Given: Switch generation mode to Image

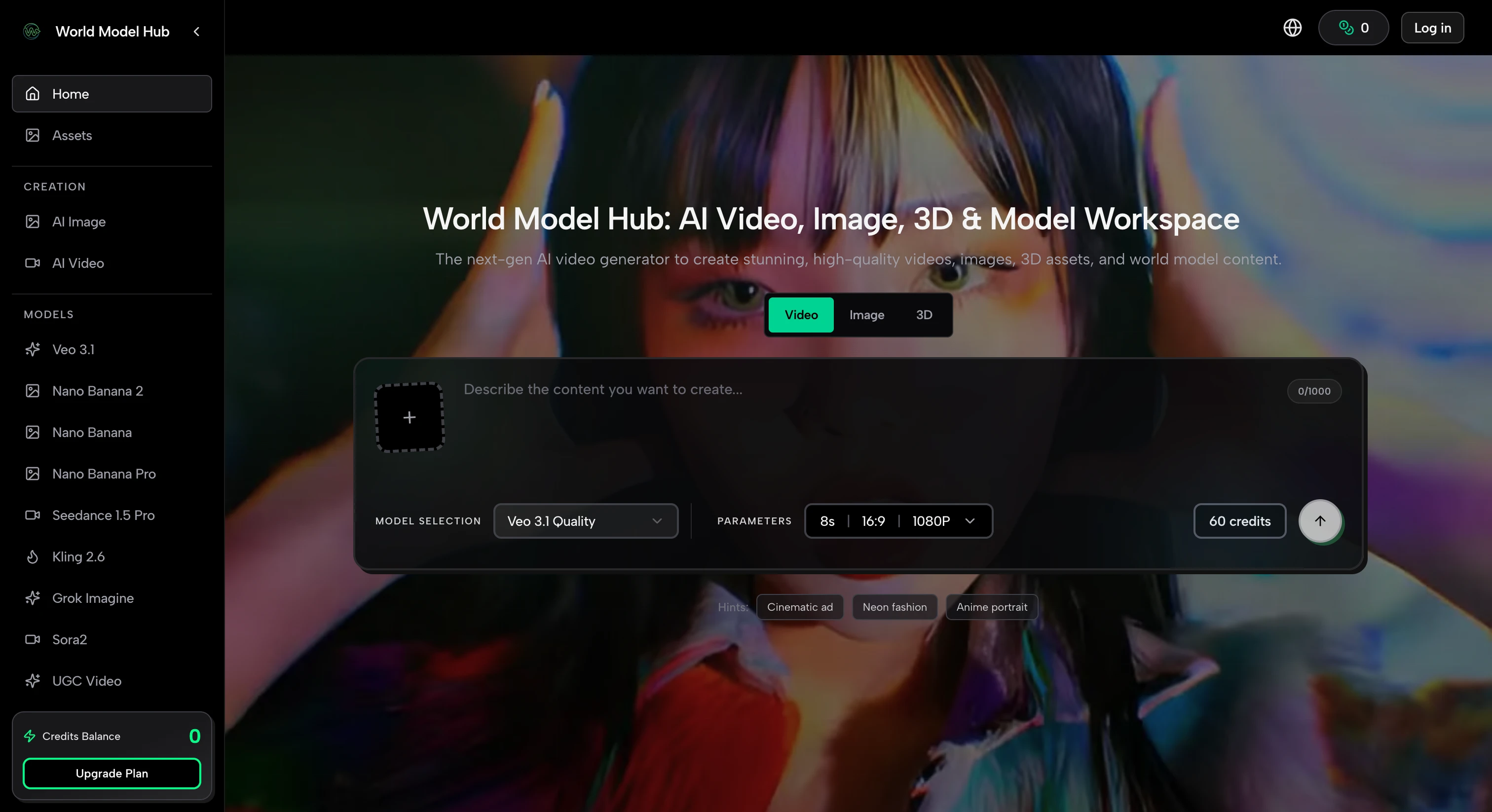Looking at the screenshot, I should click(x=866, y=315).
